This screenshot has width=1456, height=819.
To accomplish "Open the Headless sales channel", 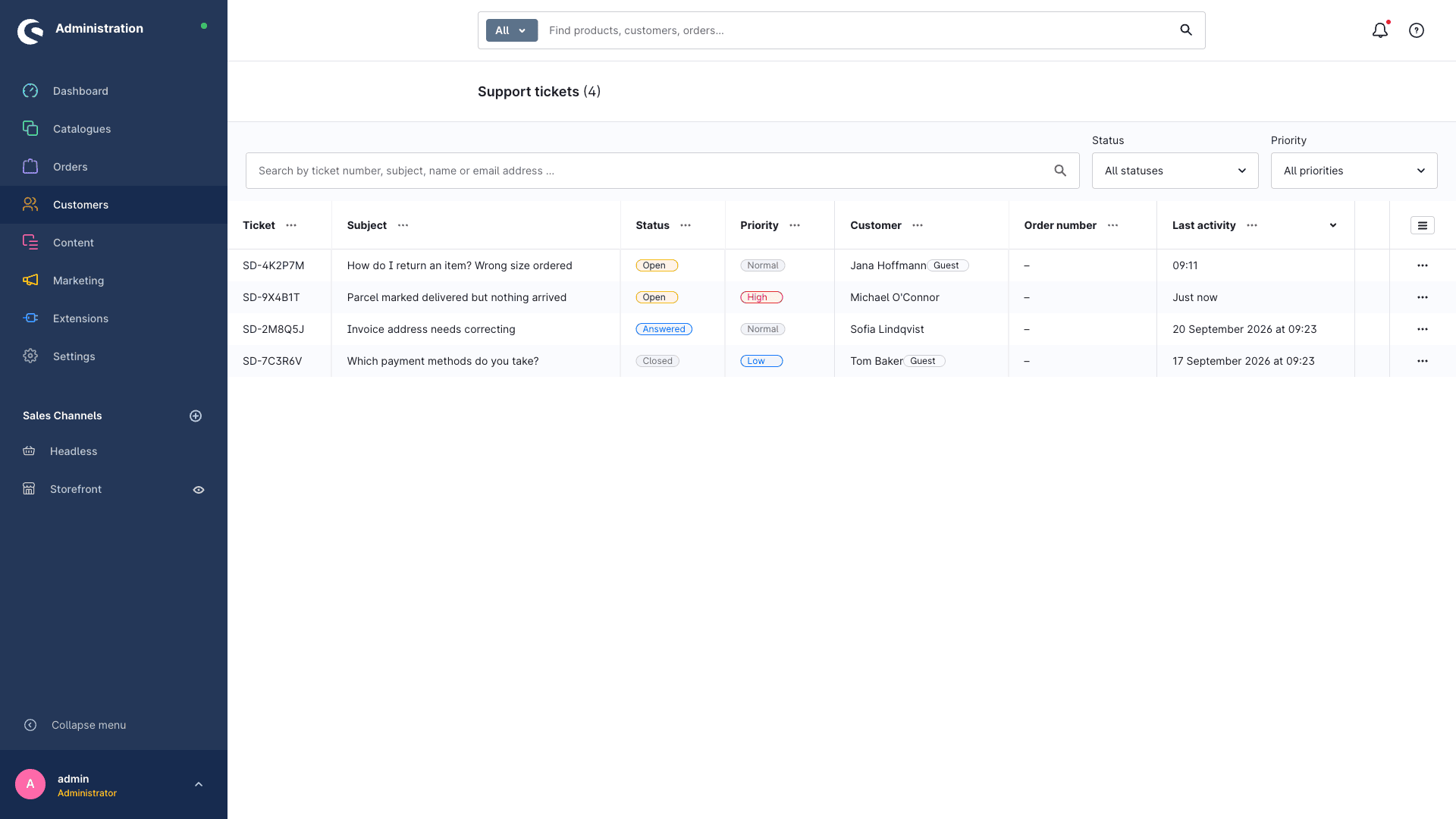I will (74, 451).
